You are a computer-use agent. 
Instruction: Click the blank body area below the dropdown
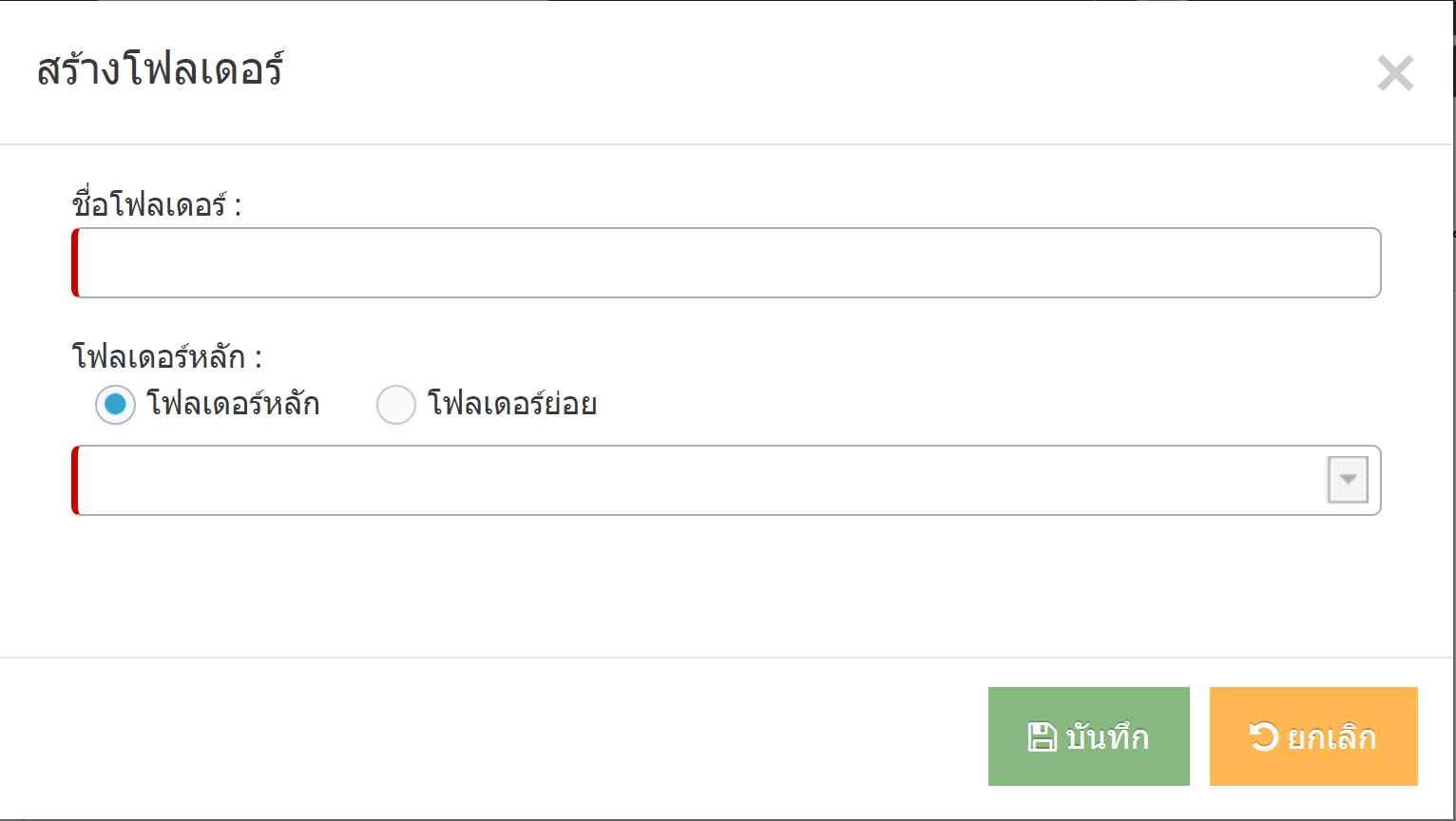point(727,586)
